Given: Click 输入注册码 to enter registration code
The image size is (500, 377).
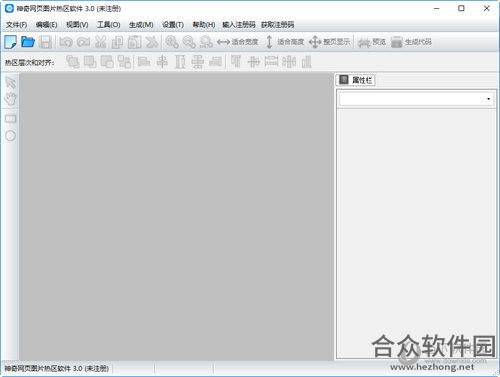Looking at the screenshot, I should click(239, 25).
